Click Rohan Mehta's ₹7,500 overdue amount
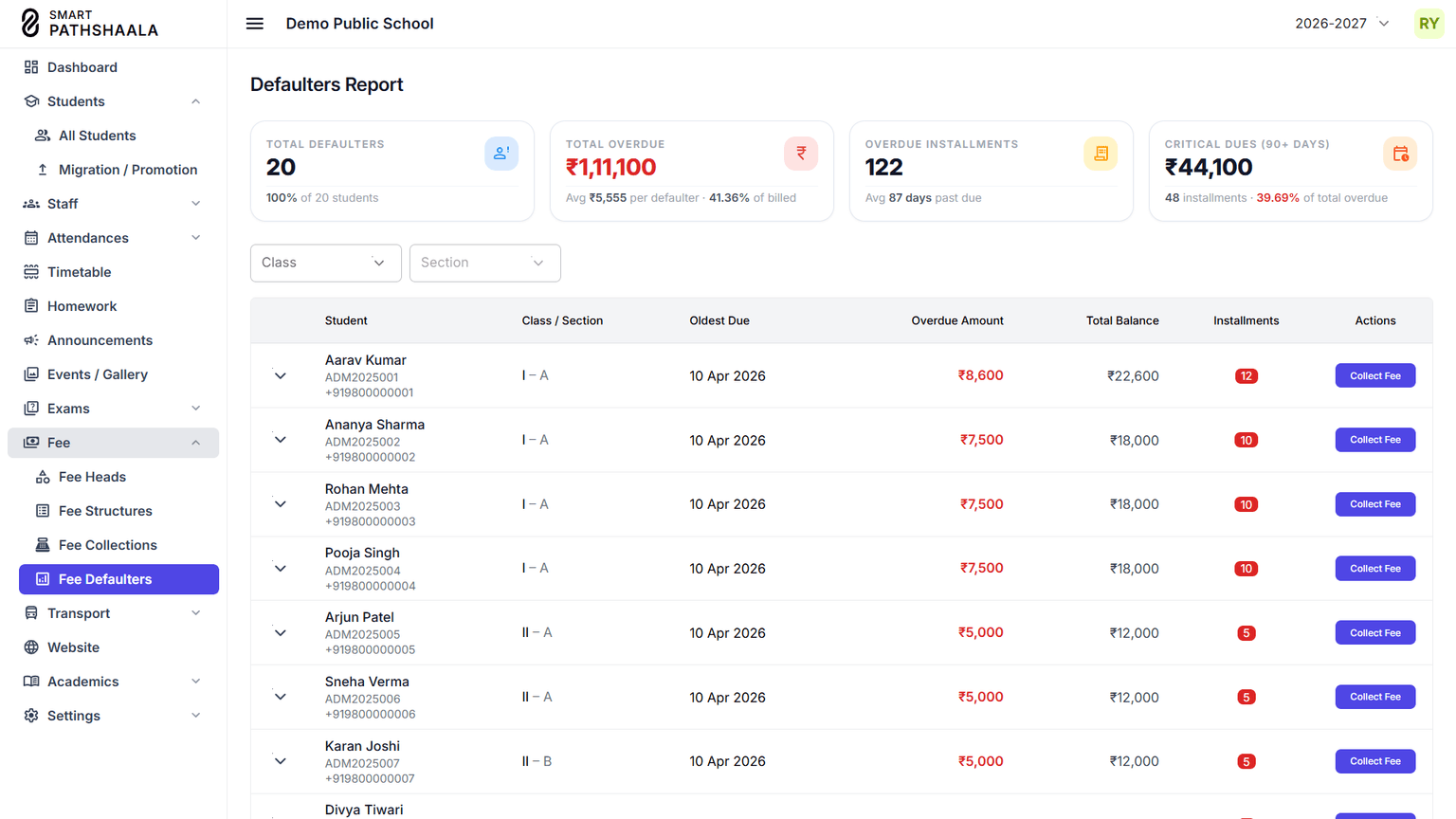This screenshot has width=1456, height=819. (981, 504)
